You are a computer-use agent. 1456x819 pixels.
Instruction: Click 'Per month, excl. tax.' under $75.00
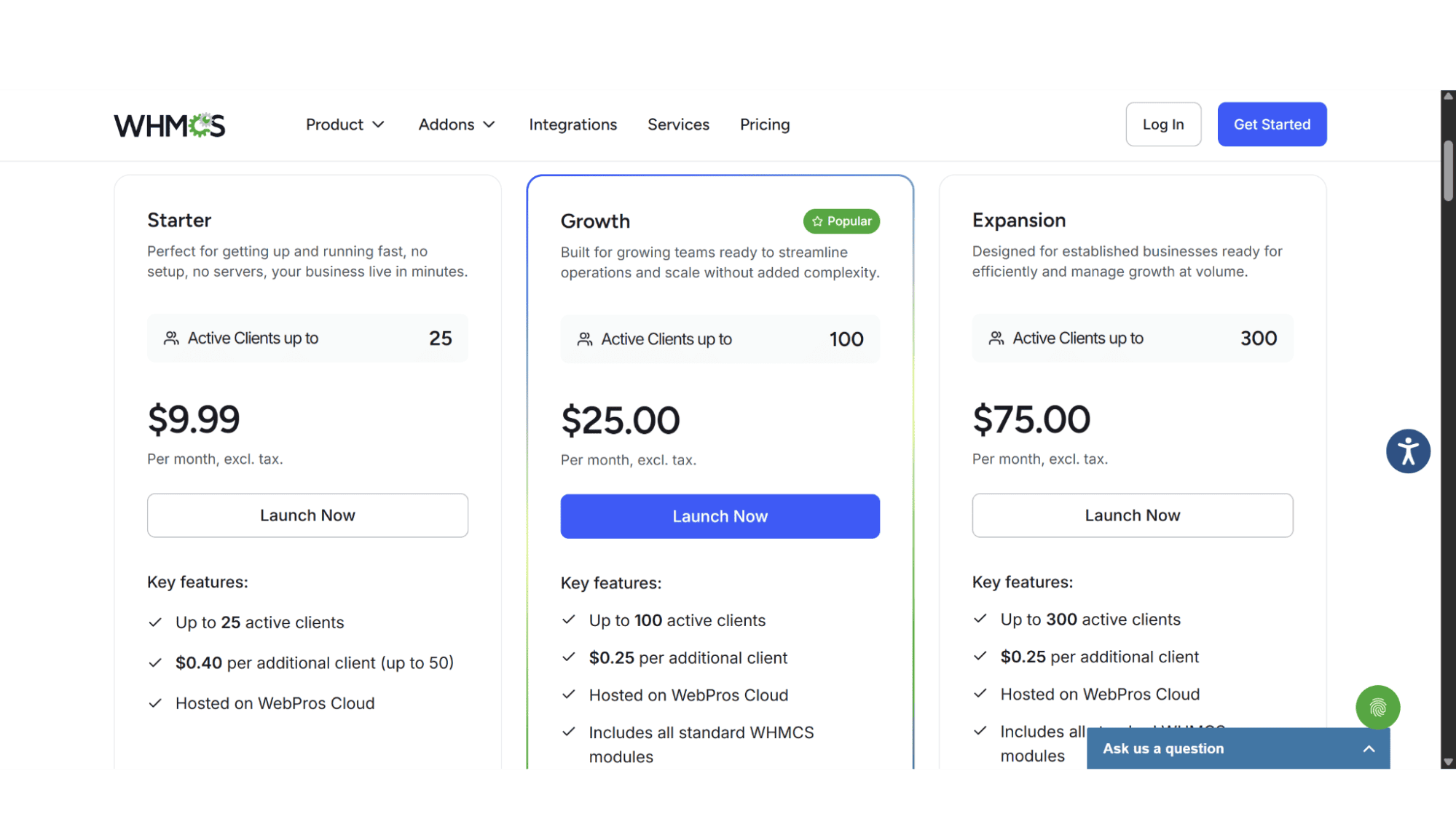click(x=1040, y=459)
